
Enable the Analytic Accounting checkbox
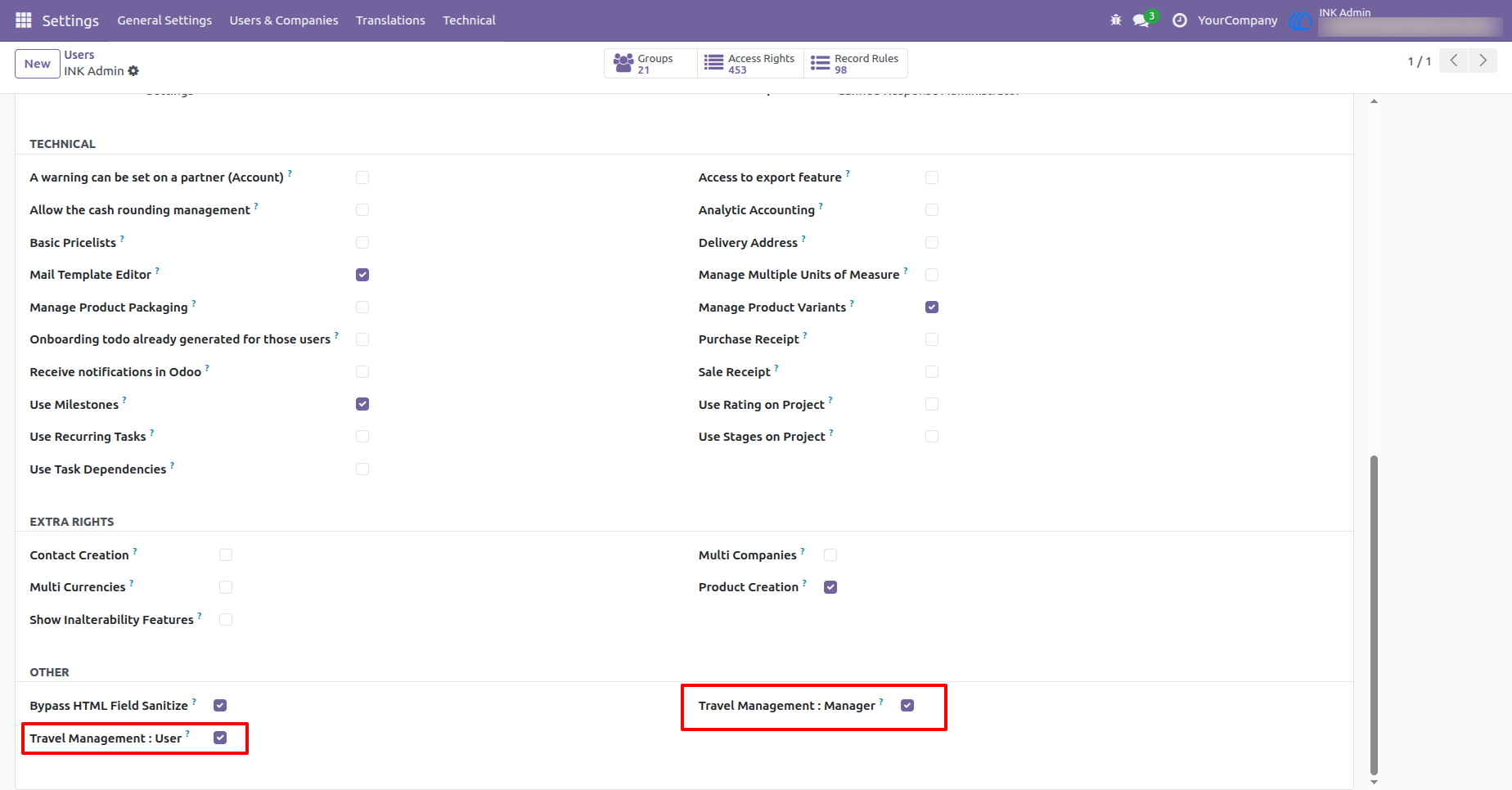(932, 210)
